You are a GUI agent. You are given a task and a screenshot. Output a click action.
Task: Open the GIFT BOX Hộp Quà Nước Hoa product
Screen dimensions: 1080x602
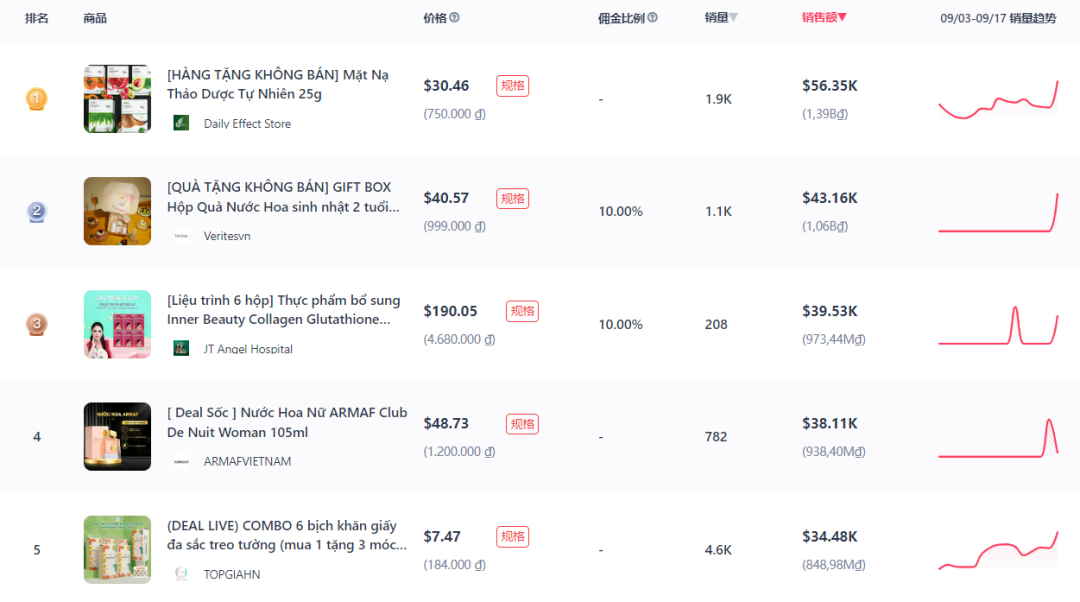pyautogui.click(x=283, y=197)
